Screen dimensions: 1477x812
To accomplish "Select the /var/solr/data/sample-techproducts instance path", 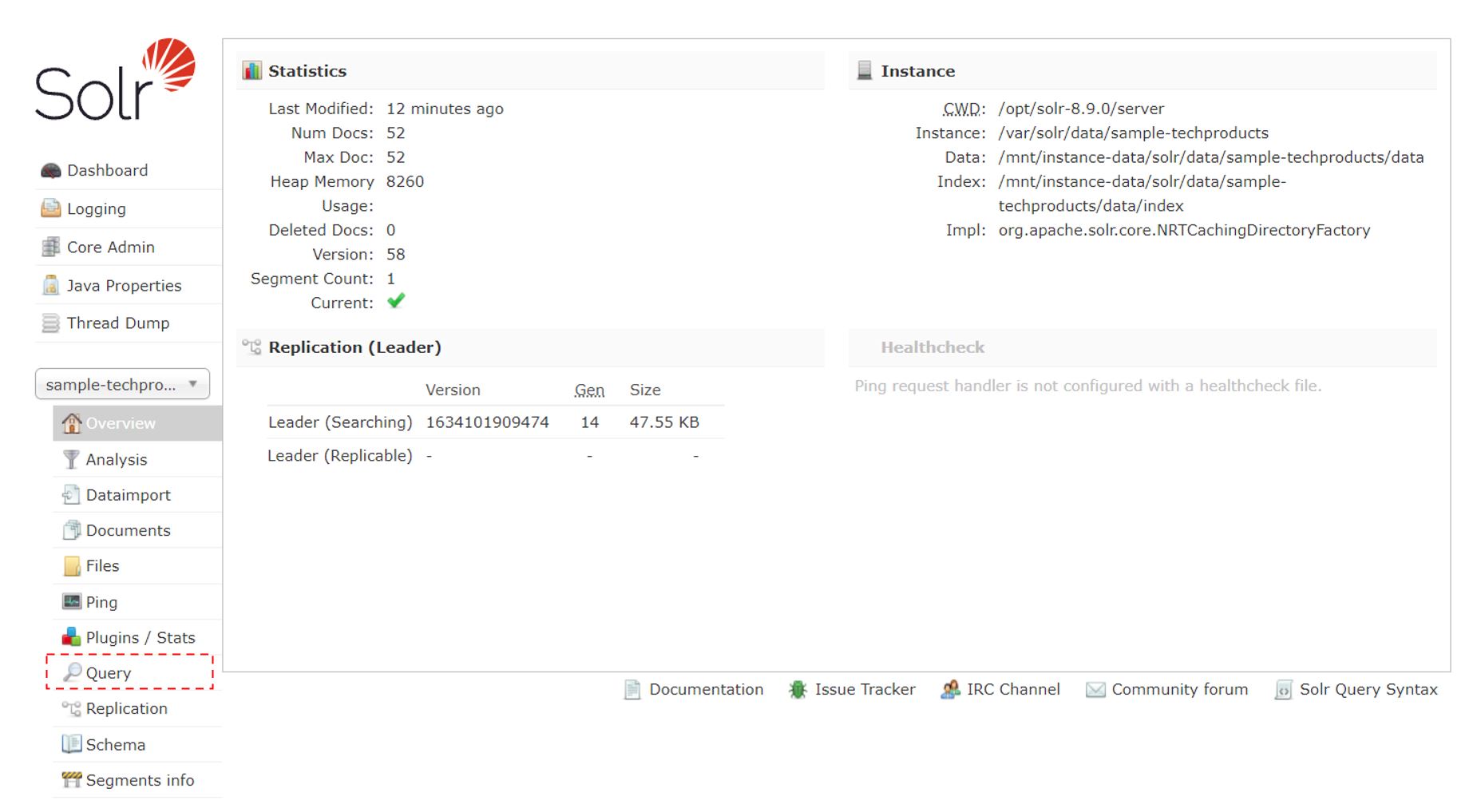I will (x=1133, y=133).
